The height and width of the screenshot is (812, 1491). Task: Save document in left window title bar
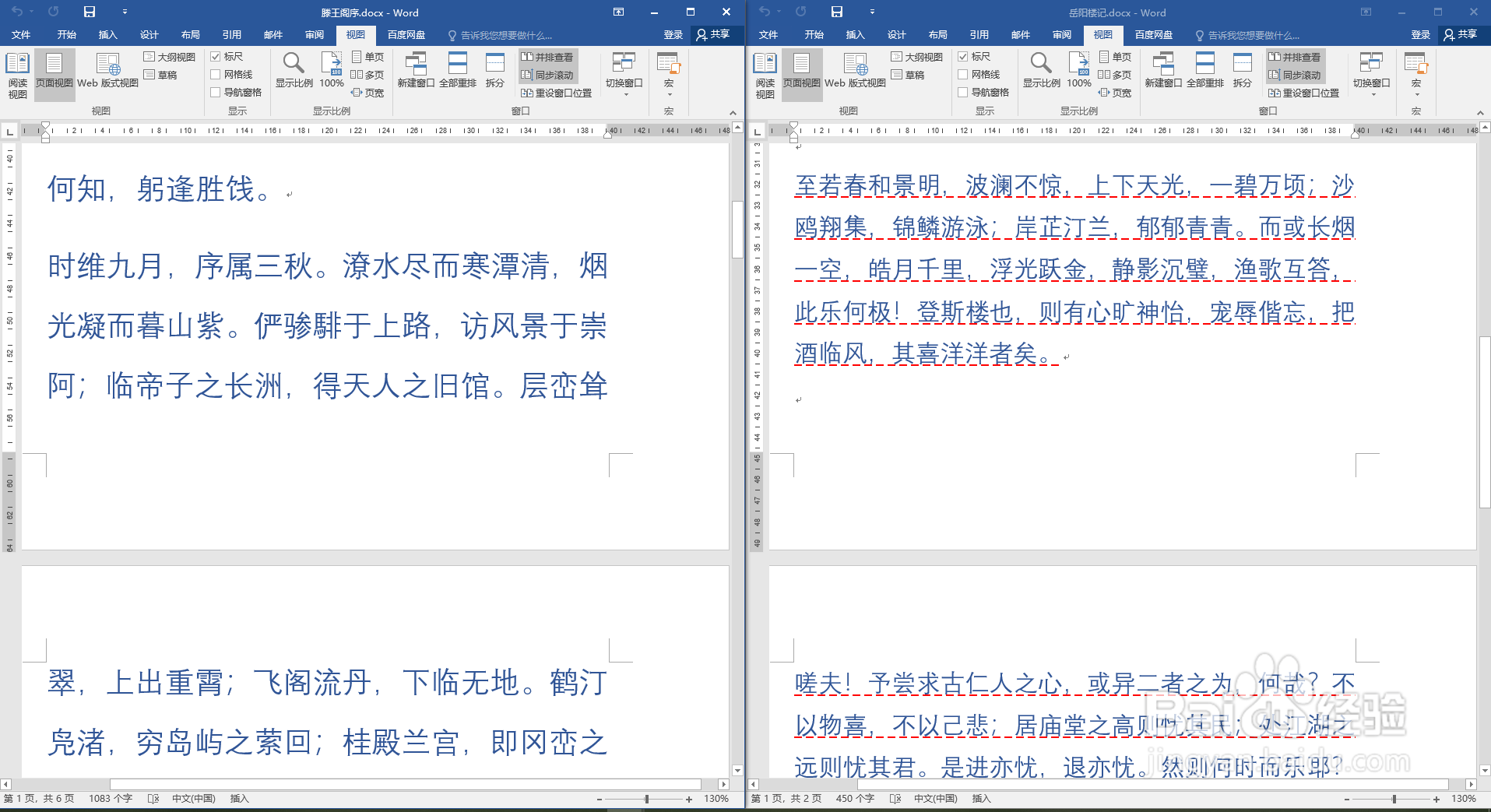click(90, 12)
